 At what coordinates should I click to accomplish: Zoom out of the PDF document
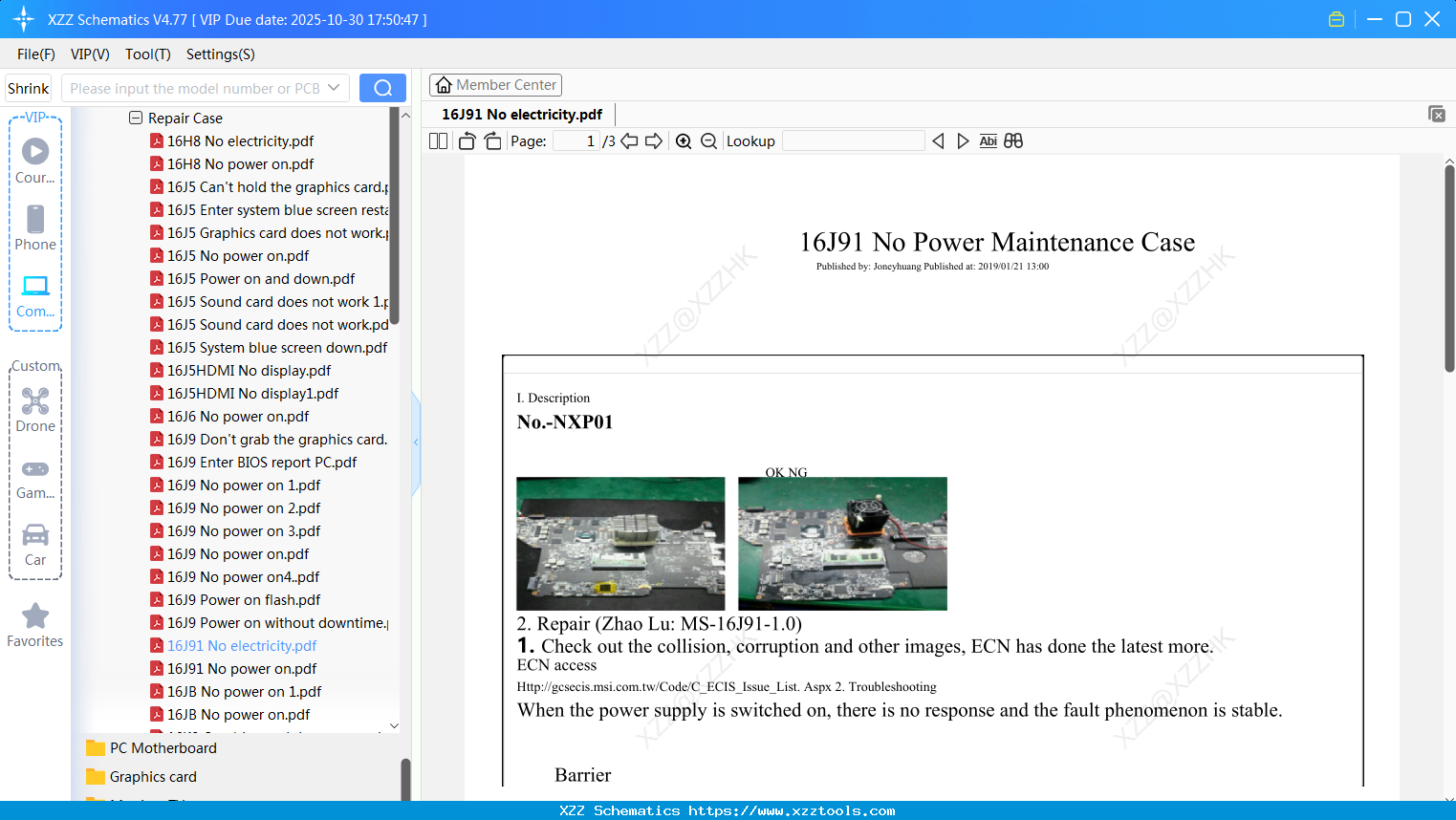(708, 141)
